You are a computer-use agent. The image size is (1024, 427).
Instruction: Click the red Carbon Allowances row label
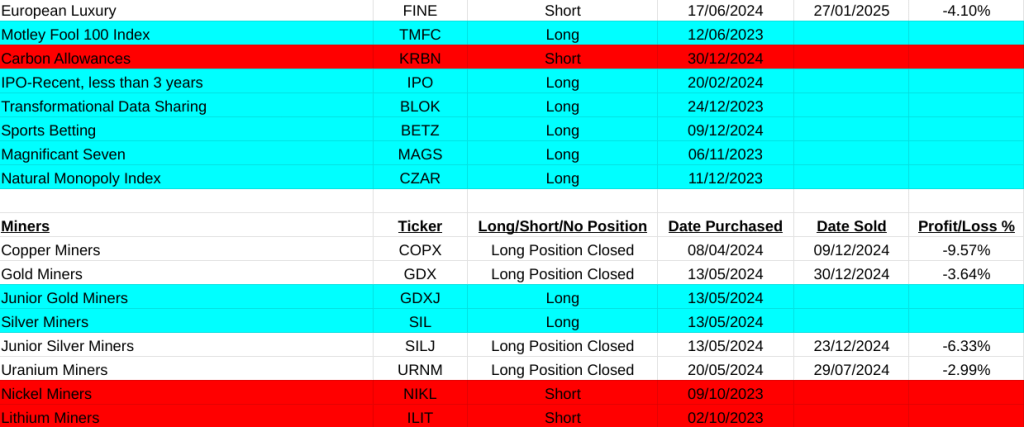65,59
